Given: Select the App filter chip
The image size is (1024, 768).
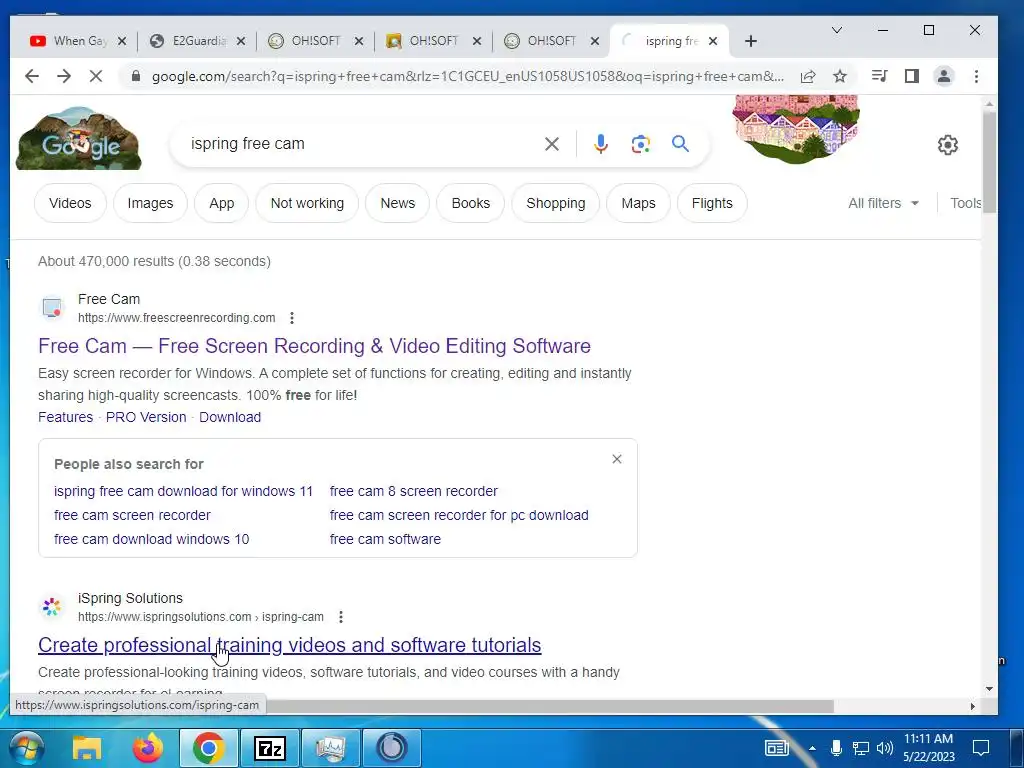Looking at the screenshot, I should point(221,203).
